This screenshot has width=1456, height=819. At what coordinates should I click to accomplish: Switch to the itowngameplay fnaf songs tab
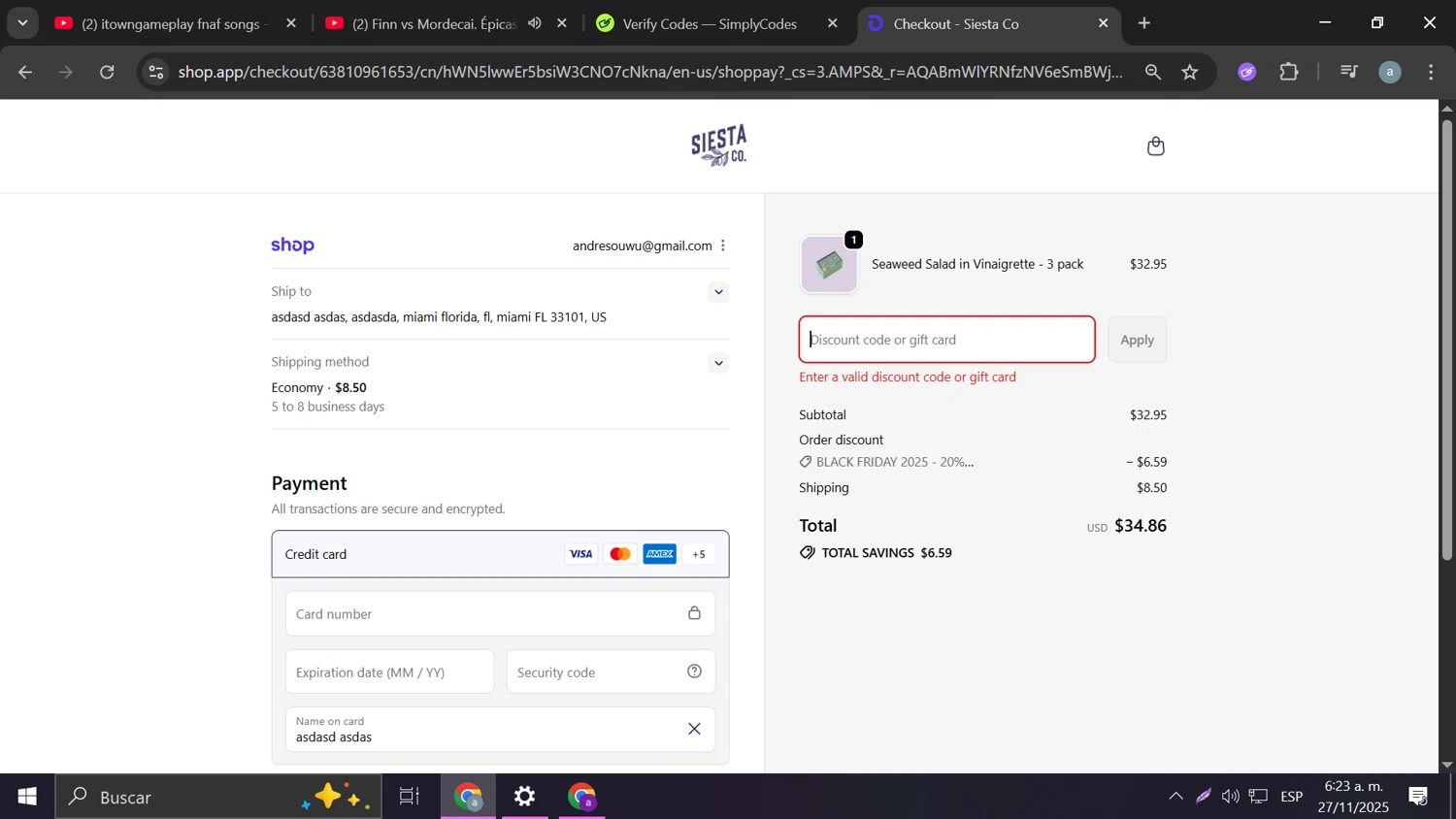coord(175,23)
